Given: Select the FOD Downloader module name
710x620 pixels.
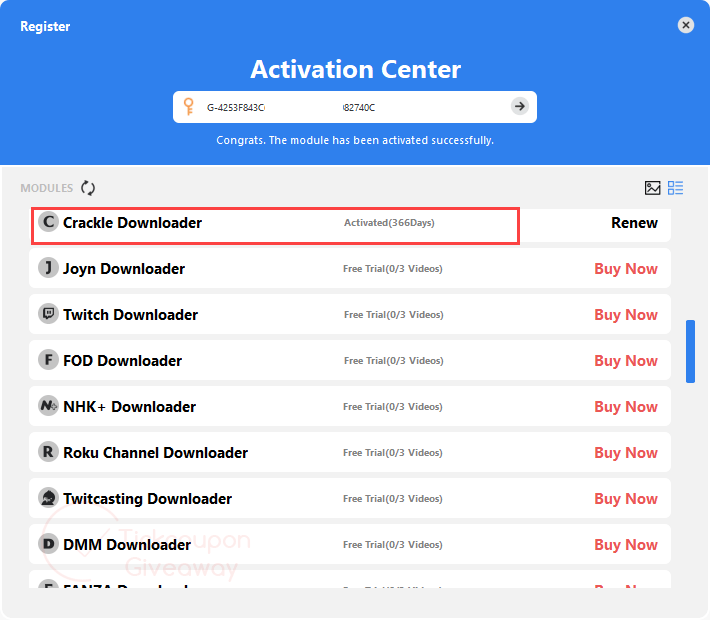Looking at the screenshot, I should tap(122, 361).
